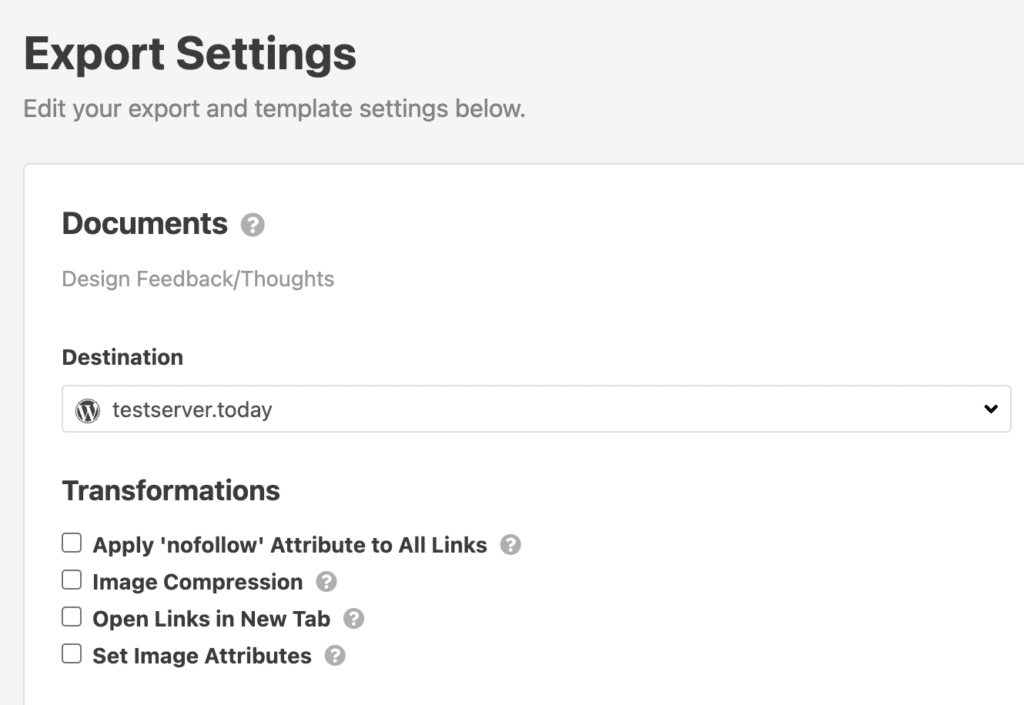
Task: Click the Transformations section heading
Action: (x=171, y=491)
